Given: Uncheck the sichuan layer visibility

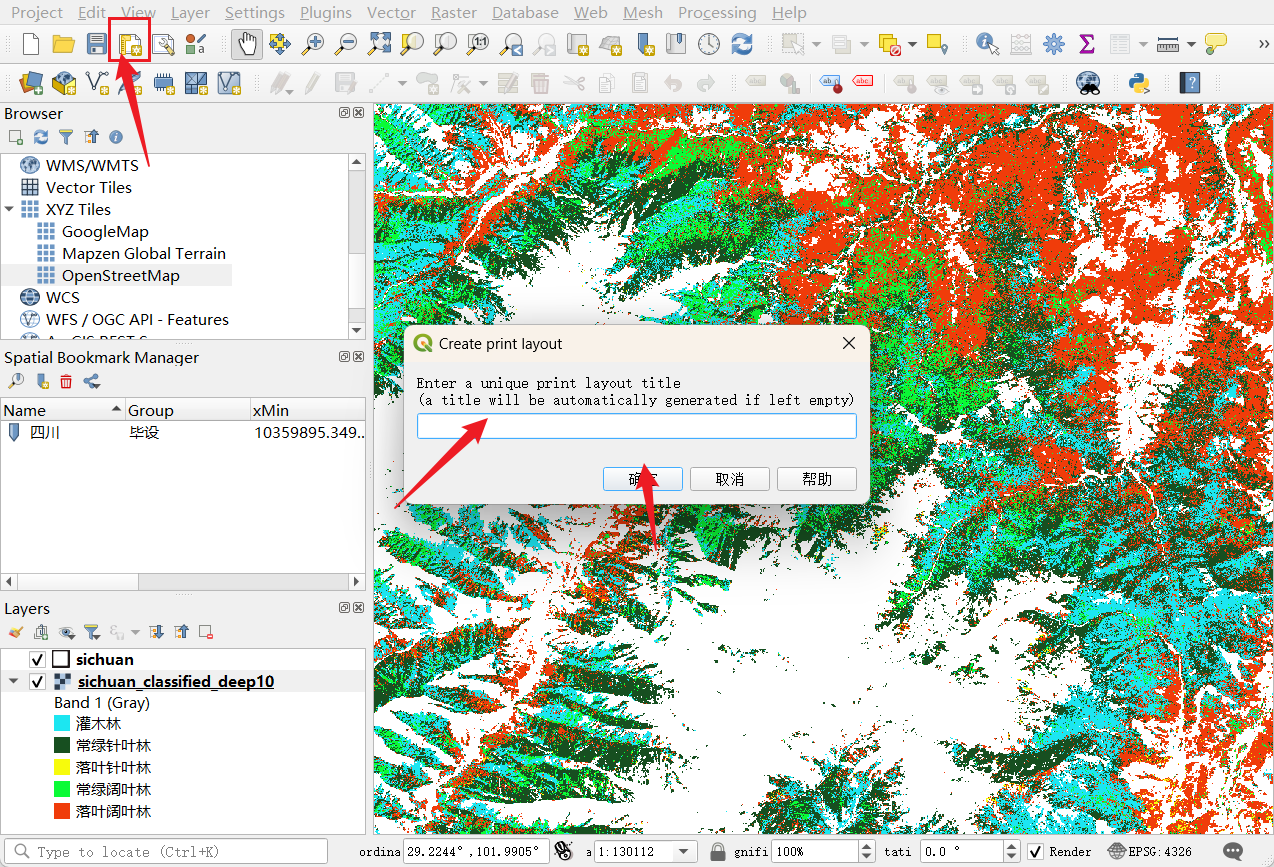Looking at the screenshot, I should tap(37, 660).
